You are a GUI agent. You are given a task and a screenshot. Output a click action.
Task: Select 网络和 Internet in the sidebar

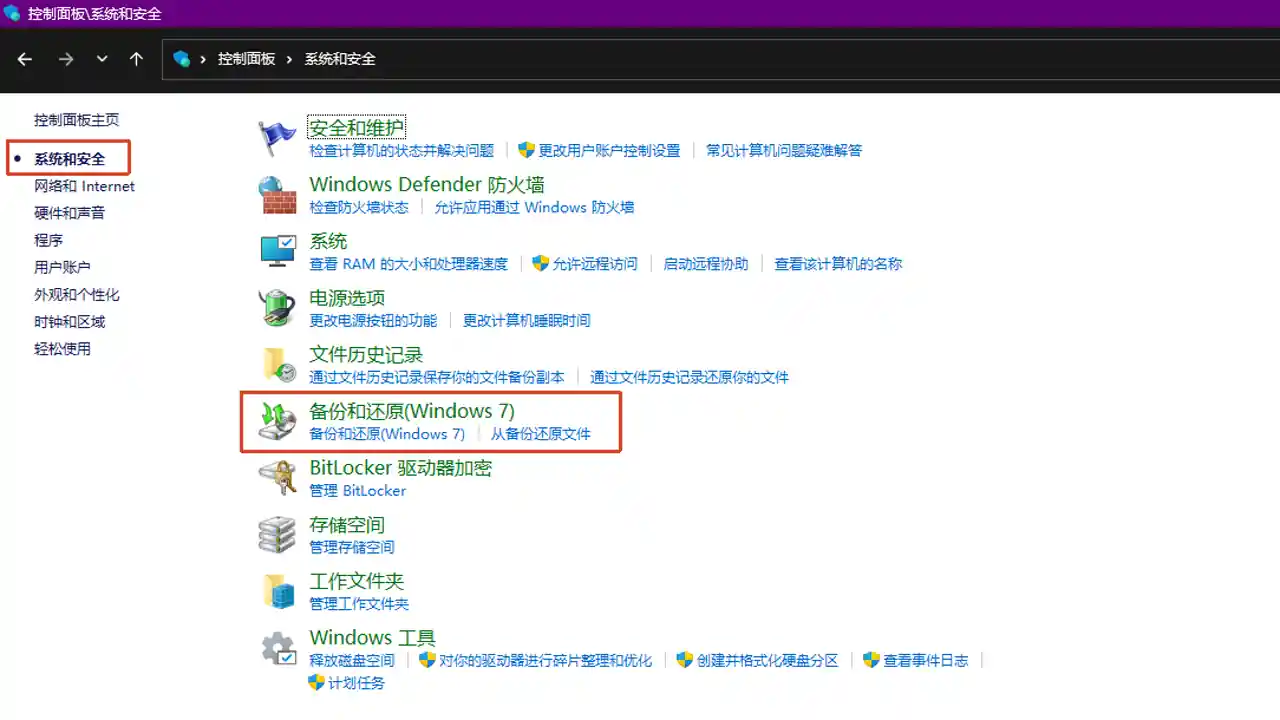[84, 186]
